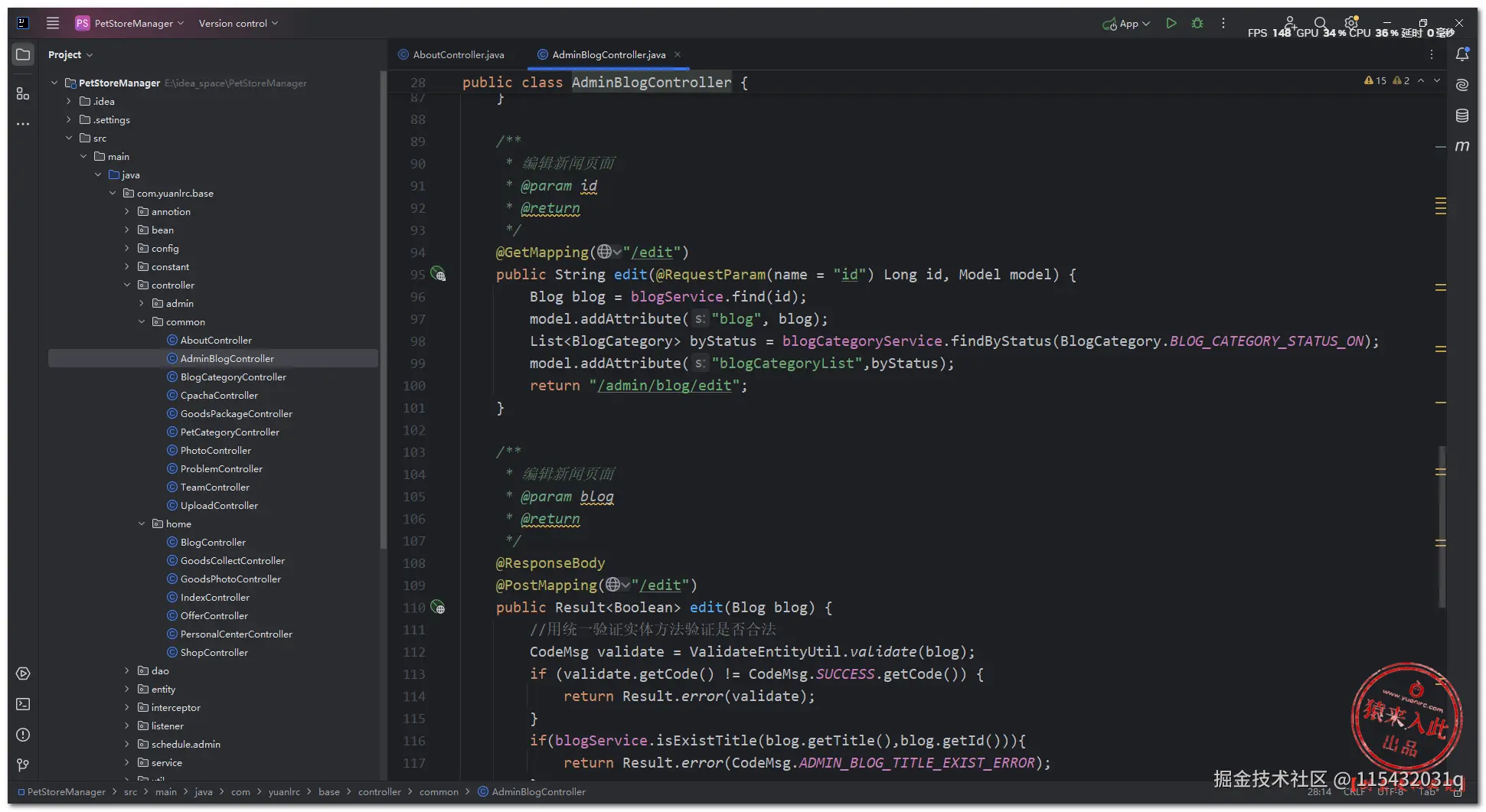The width and height of the screenshot is (1486, 812).
Task: Open more run actions menu
Action: (x=1223, y=23)
